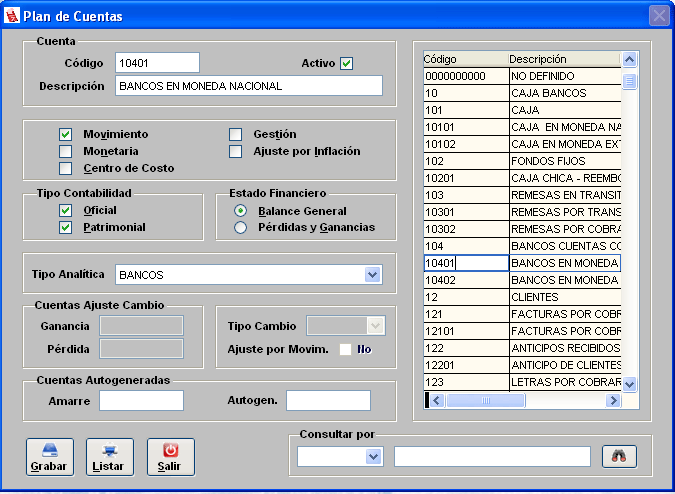Viewport: 675px width, 494px height.
Task: Select account code 10302 in the list
Action: [466, 229]
